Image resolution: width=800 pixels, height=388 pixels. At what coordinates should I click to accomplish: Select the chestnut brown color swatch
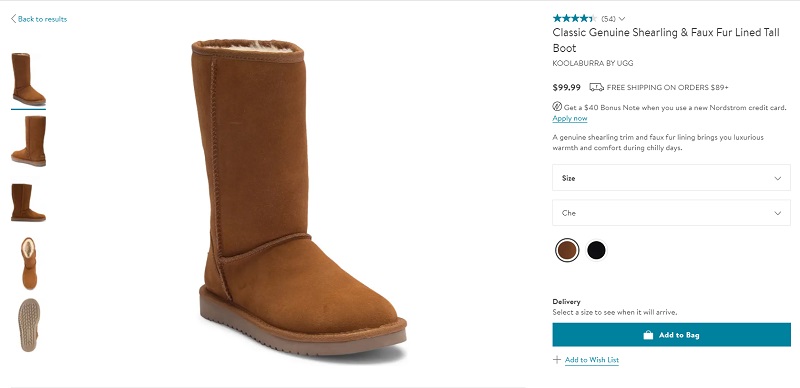point(567,250)
